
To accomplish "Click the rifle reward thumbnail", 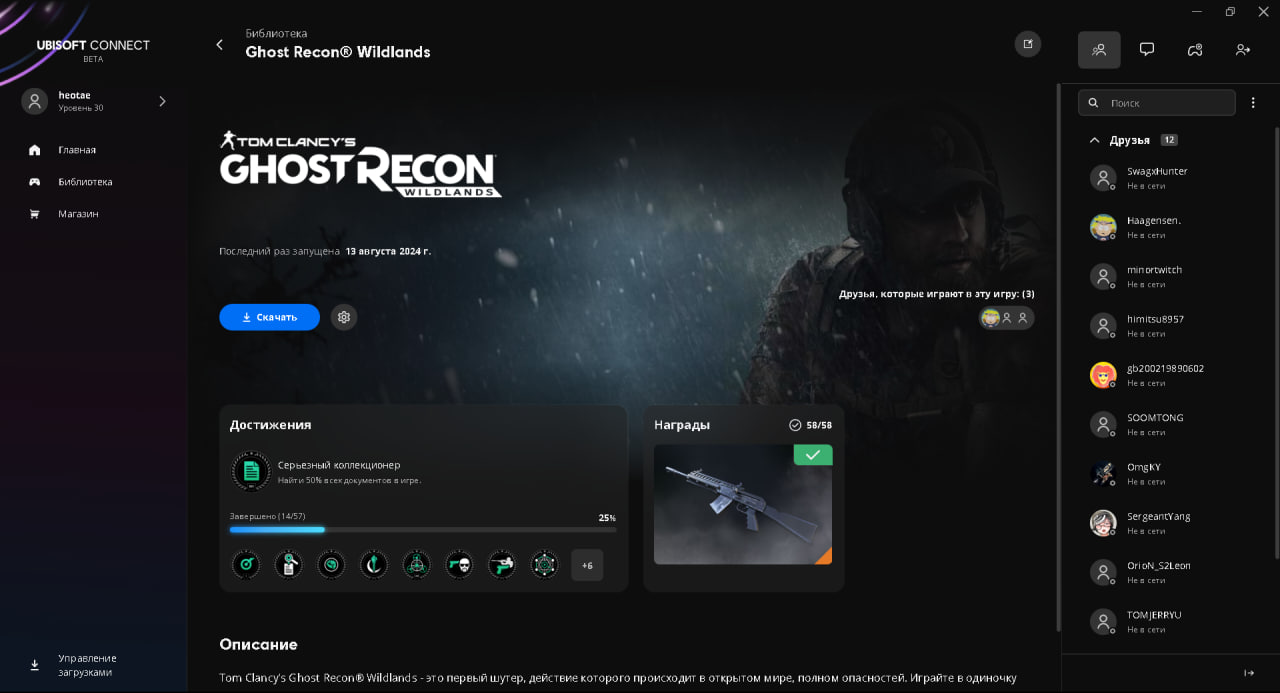I will pyautogui.click(x=743, y=504).
